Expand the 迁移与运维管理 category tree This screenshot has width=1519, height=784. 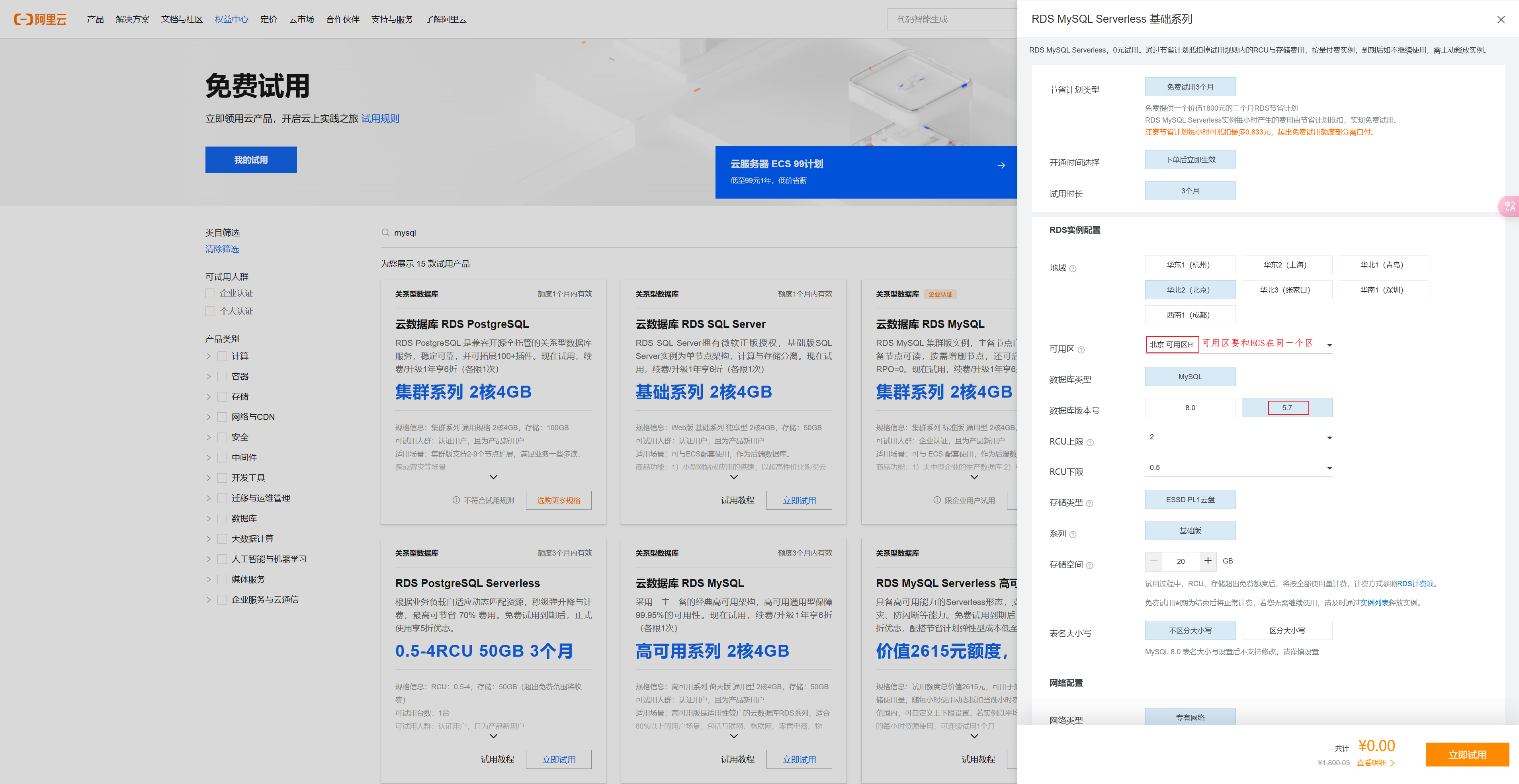(x=208, y=499)
